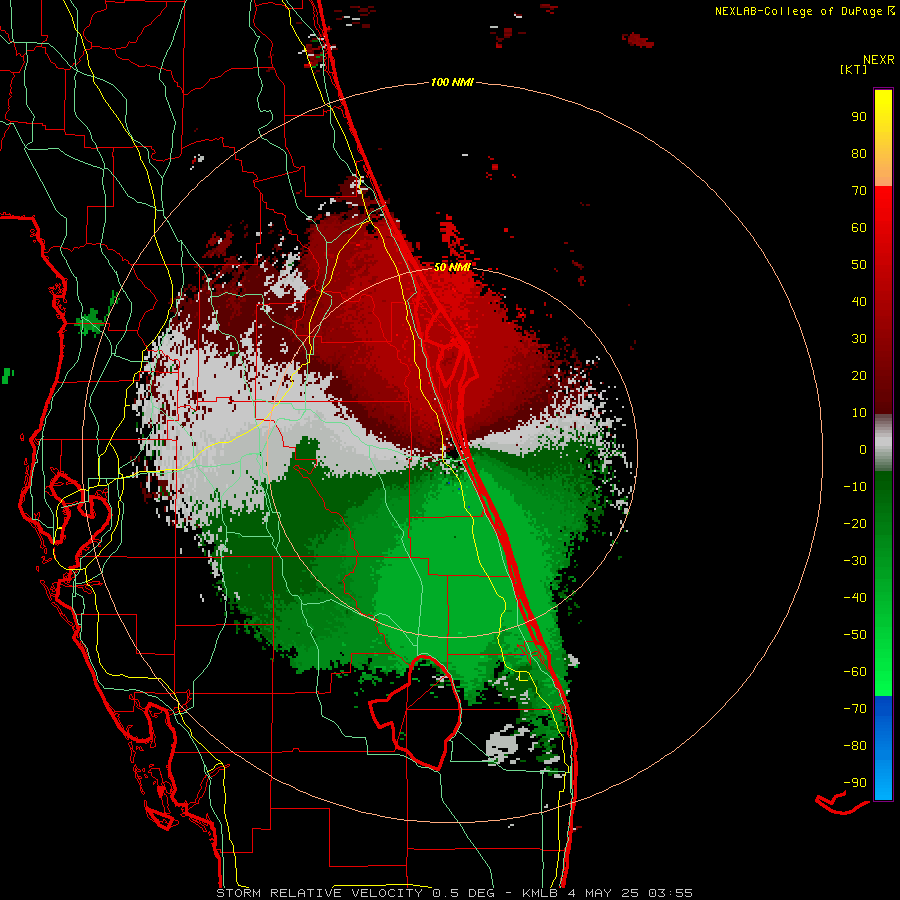Click the '-70' value on the velocity scale
The height and width of the screenshot is (900, 900).
(x=855, y=708)
